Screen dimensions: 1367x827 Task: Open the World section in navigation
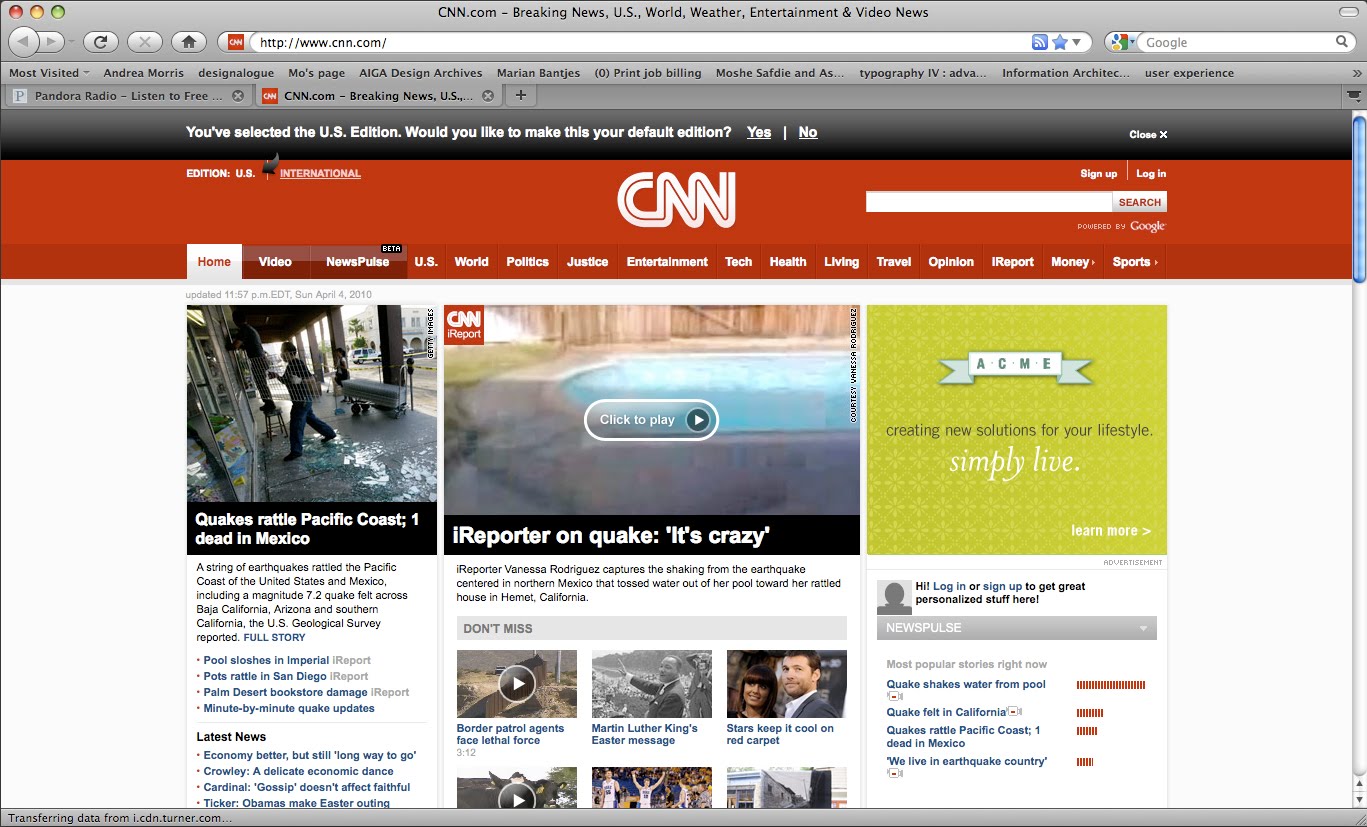pyautogui.click(x=471, y=262)
